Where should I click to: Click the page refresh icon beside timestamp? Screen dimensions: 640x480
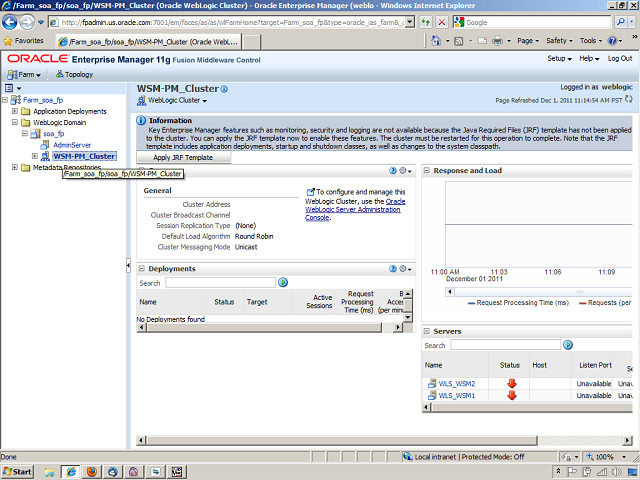click(630, 100)
